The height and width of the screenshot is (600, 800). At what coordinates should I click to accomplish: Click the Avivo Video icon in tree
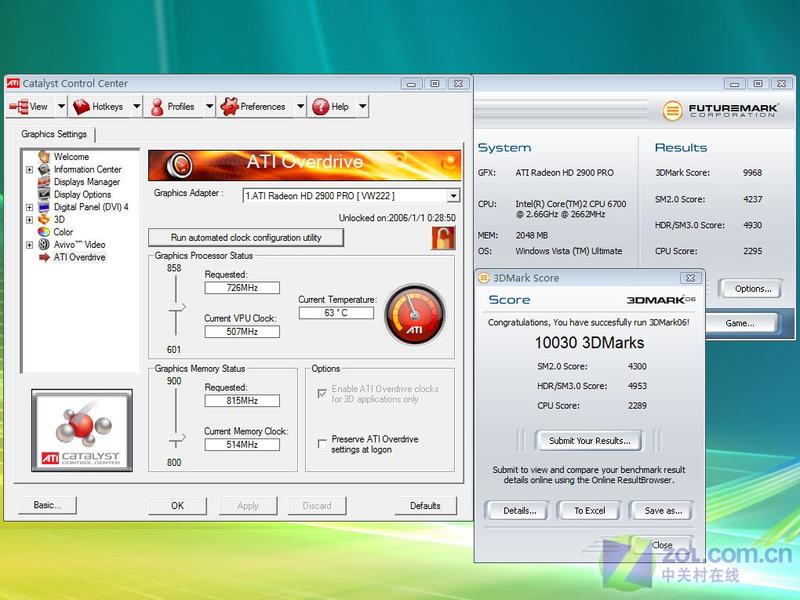click(x=44, y=244)
